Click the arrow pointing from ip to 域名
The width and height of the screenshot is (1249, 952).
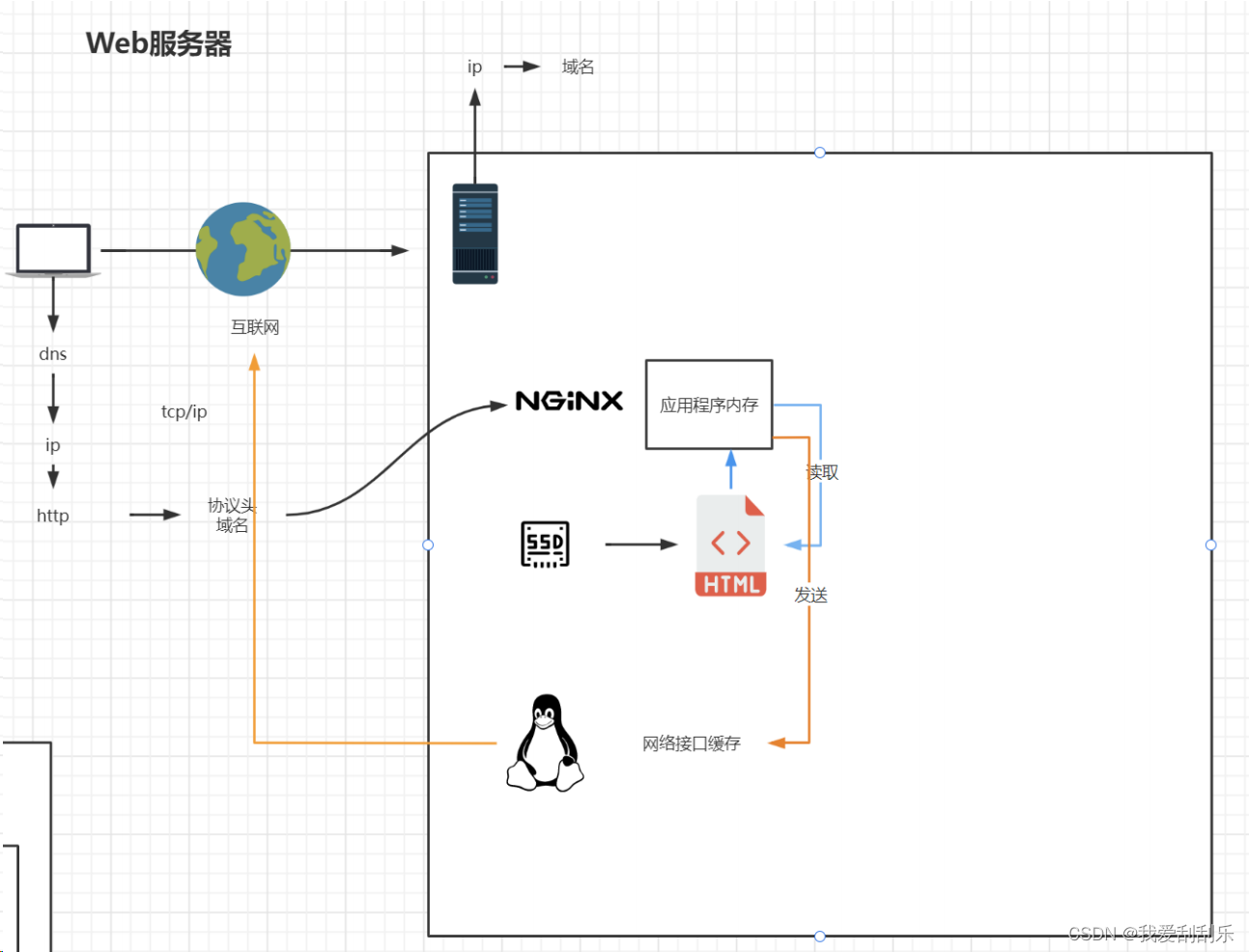524,66
